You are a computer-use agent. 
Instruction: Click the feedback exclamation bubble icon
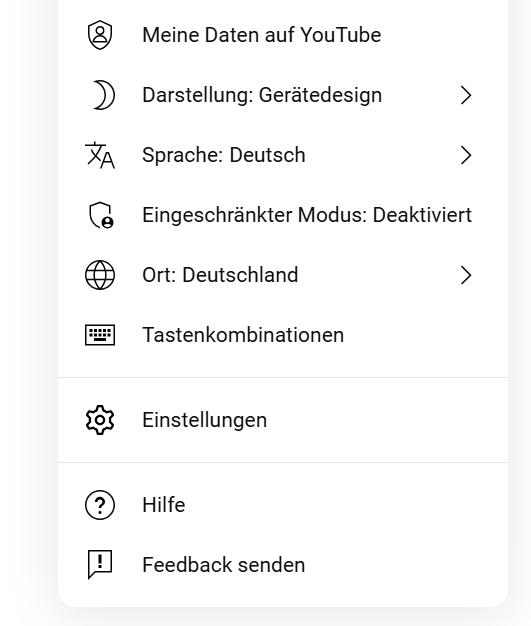(100, 565)
